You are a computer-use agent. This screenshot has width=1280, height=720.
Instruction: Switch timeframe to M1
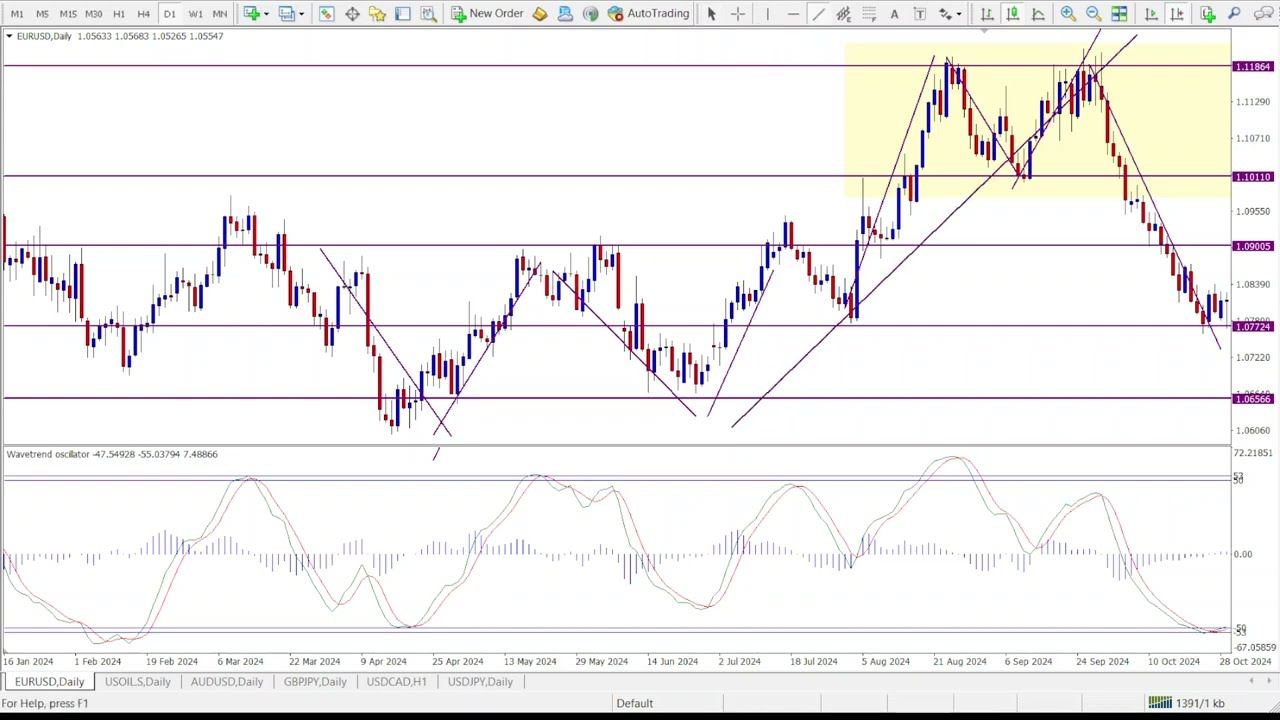point(17,13)
